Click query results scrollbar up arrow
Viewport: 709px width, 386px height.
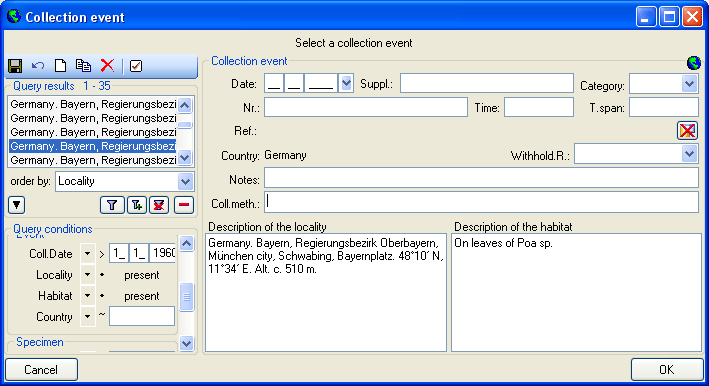tap(185, 105)
